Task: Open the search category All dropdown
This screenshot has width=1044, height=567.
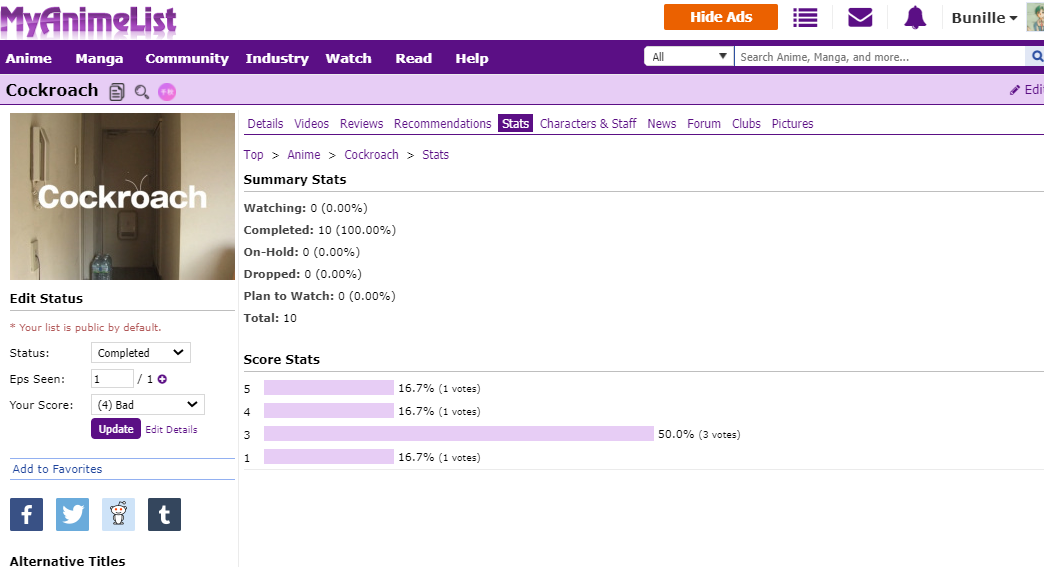Action: pos(689,57)
